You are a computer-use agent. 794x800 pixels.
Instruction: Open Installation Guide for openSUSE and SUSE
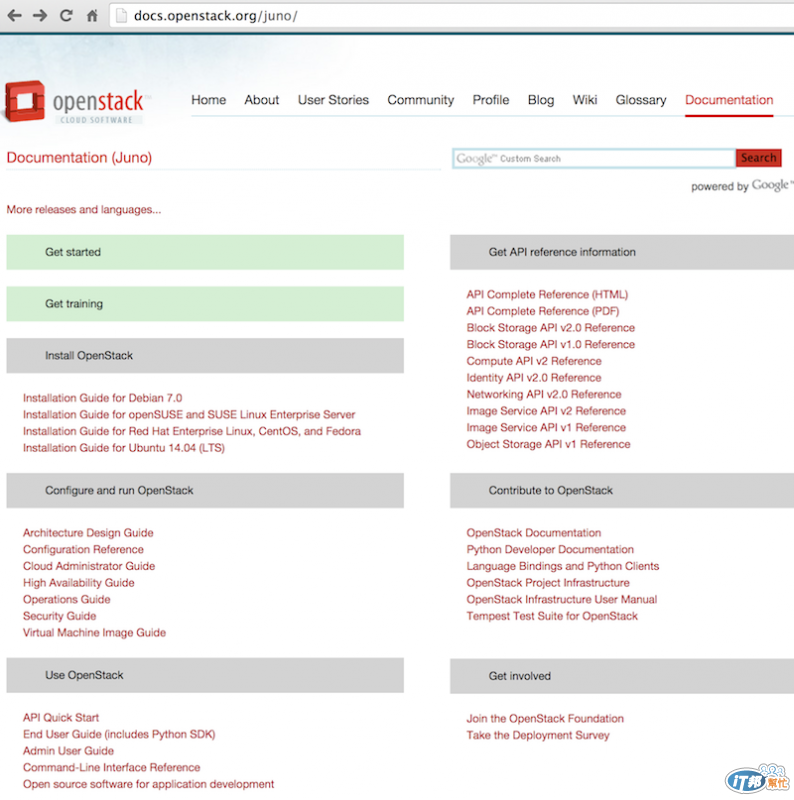tap(189, 414)
